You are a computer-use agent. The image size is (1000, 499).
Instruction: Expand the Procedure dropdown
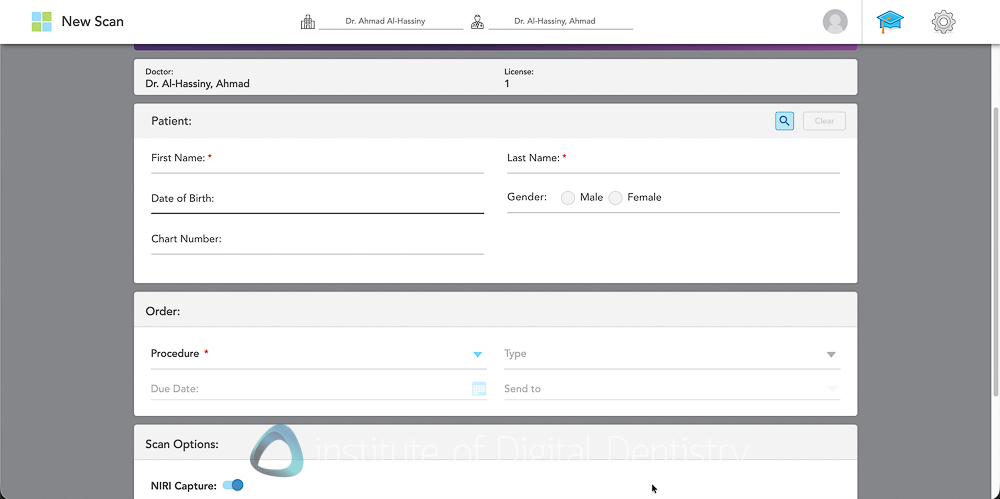coord(477,354)
